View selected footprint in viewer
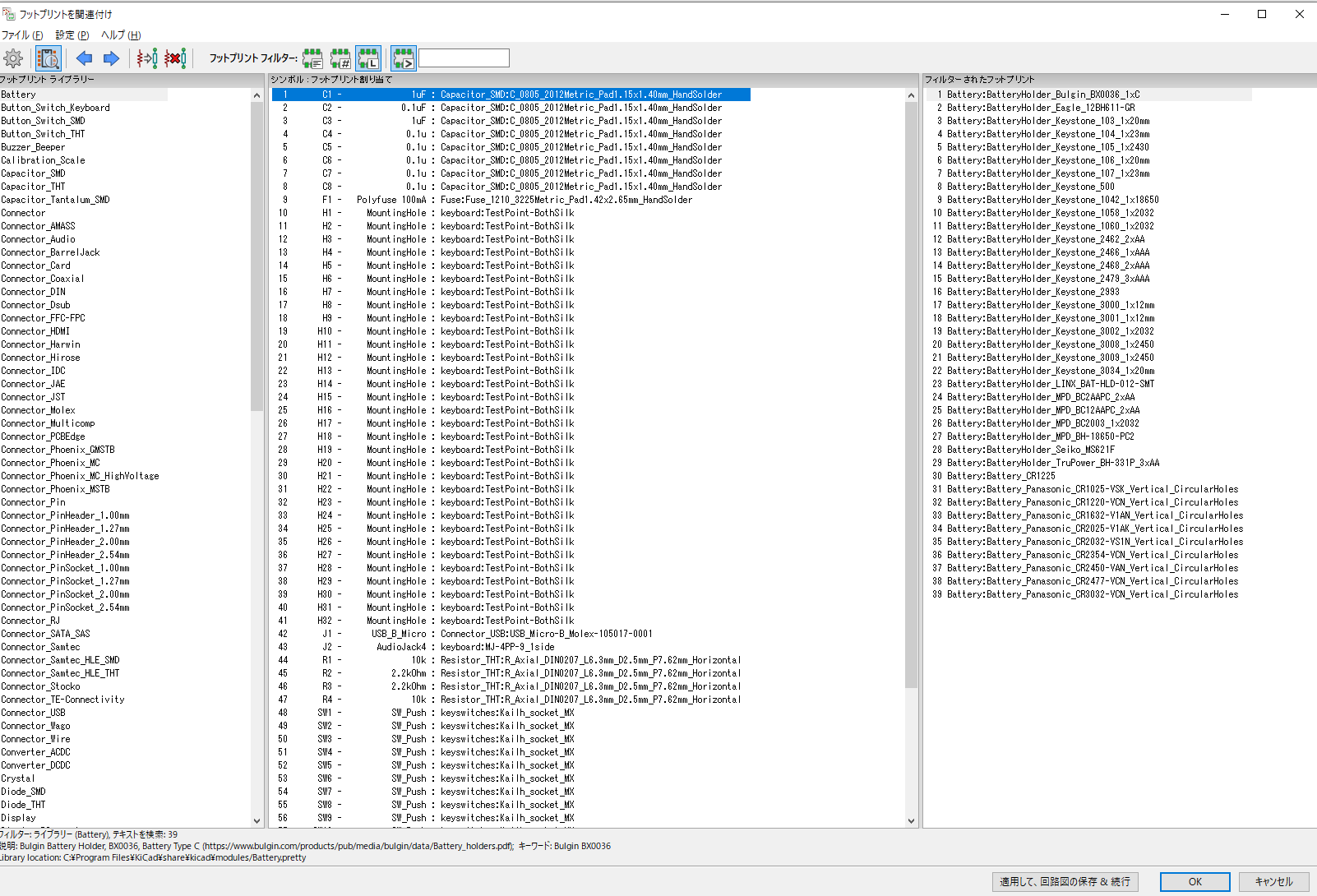Screen dimensions: 1317x896 (x=48, y=58)
